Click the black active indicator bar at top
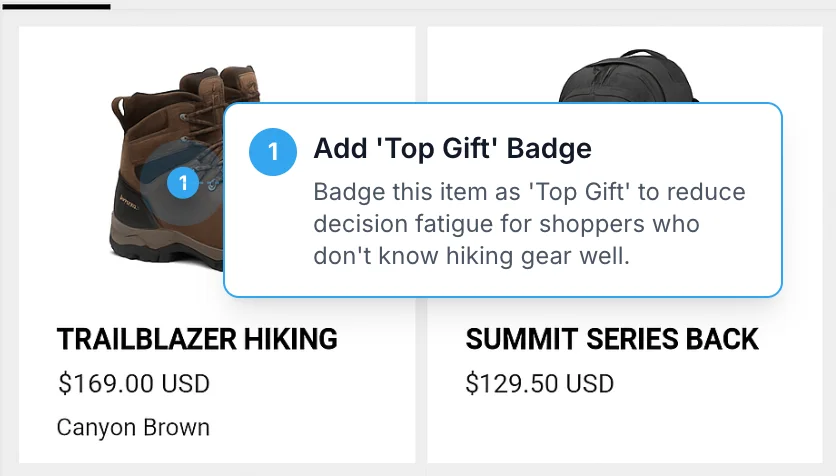Image resolution: width=836 pixels, height=476 pixels. point(55,6)
